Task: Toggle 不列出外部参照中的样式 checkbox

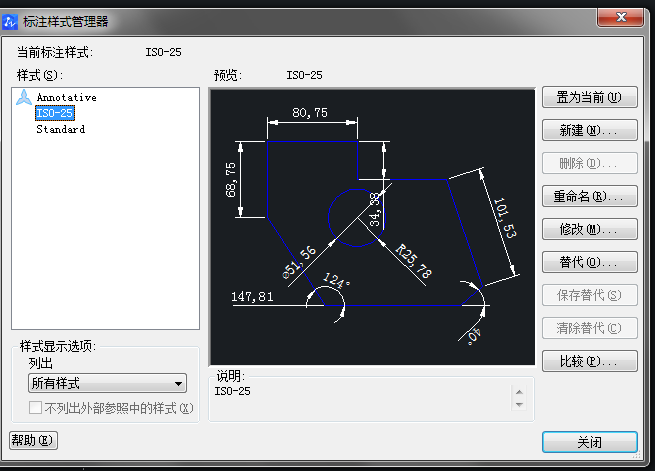Action: [36, 408]
